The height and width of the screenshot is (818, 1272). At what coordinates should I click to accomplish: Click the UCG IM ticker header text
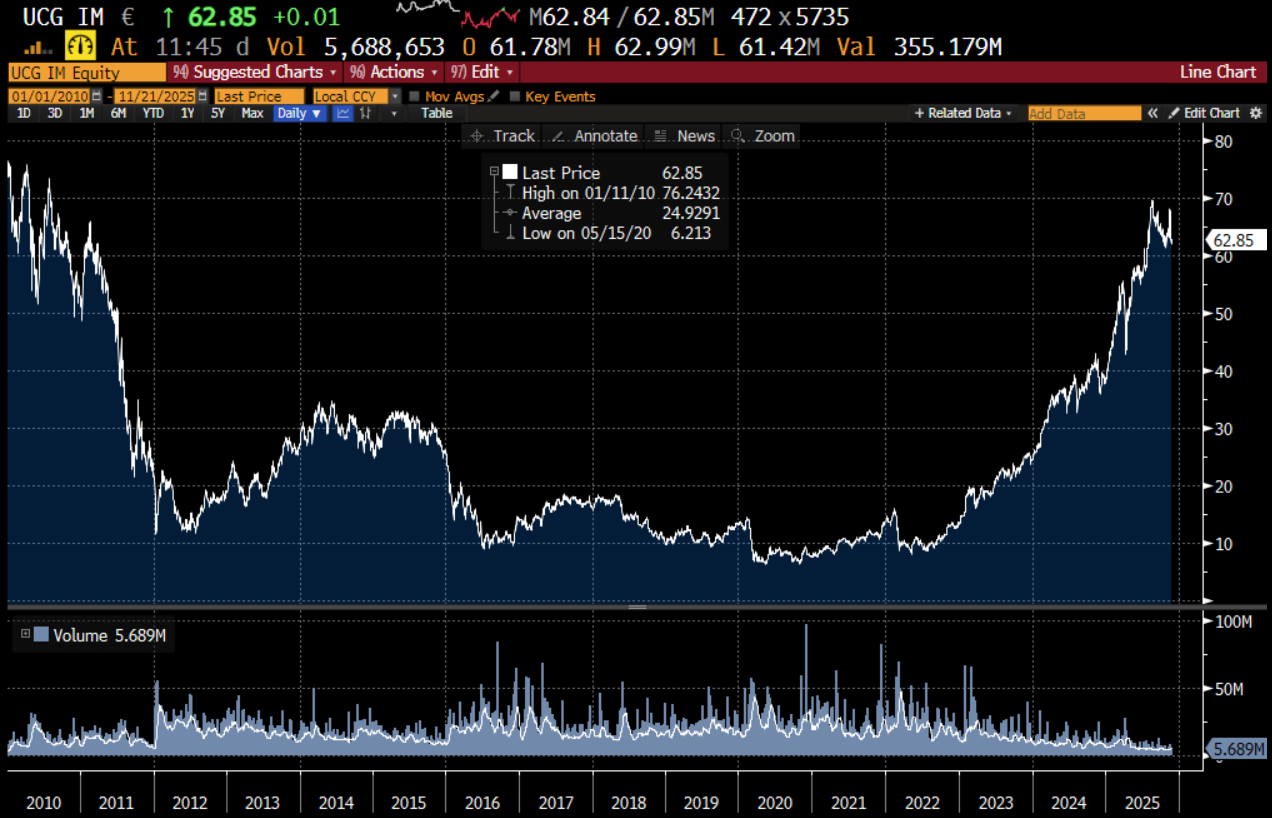(63, 17)
